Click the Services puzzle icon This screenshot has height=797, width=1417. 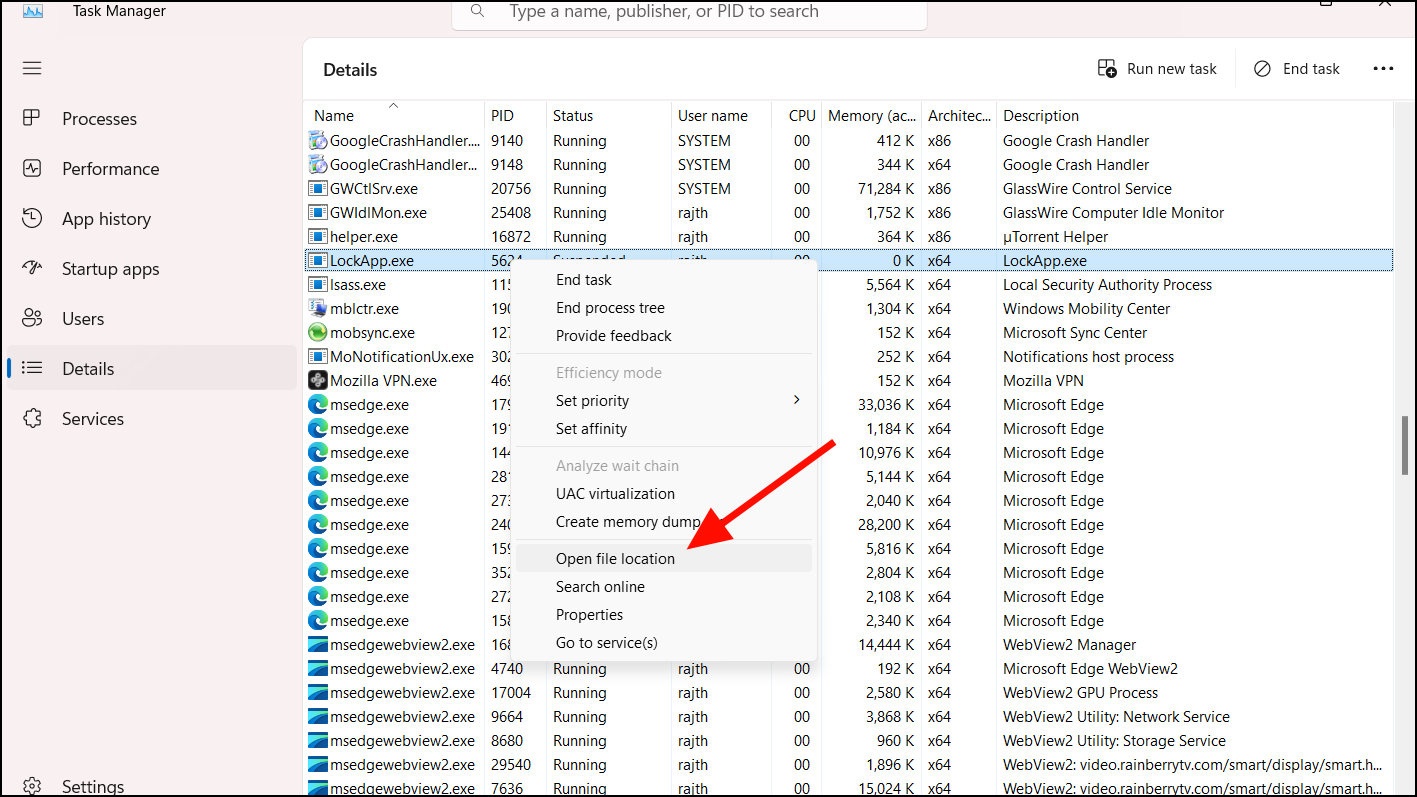(32, 418)
